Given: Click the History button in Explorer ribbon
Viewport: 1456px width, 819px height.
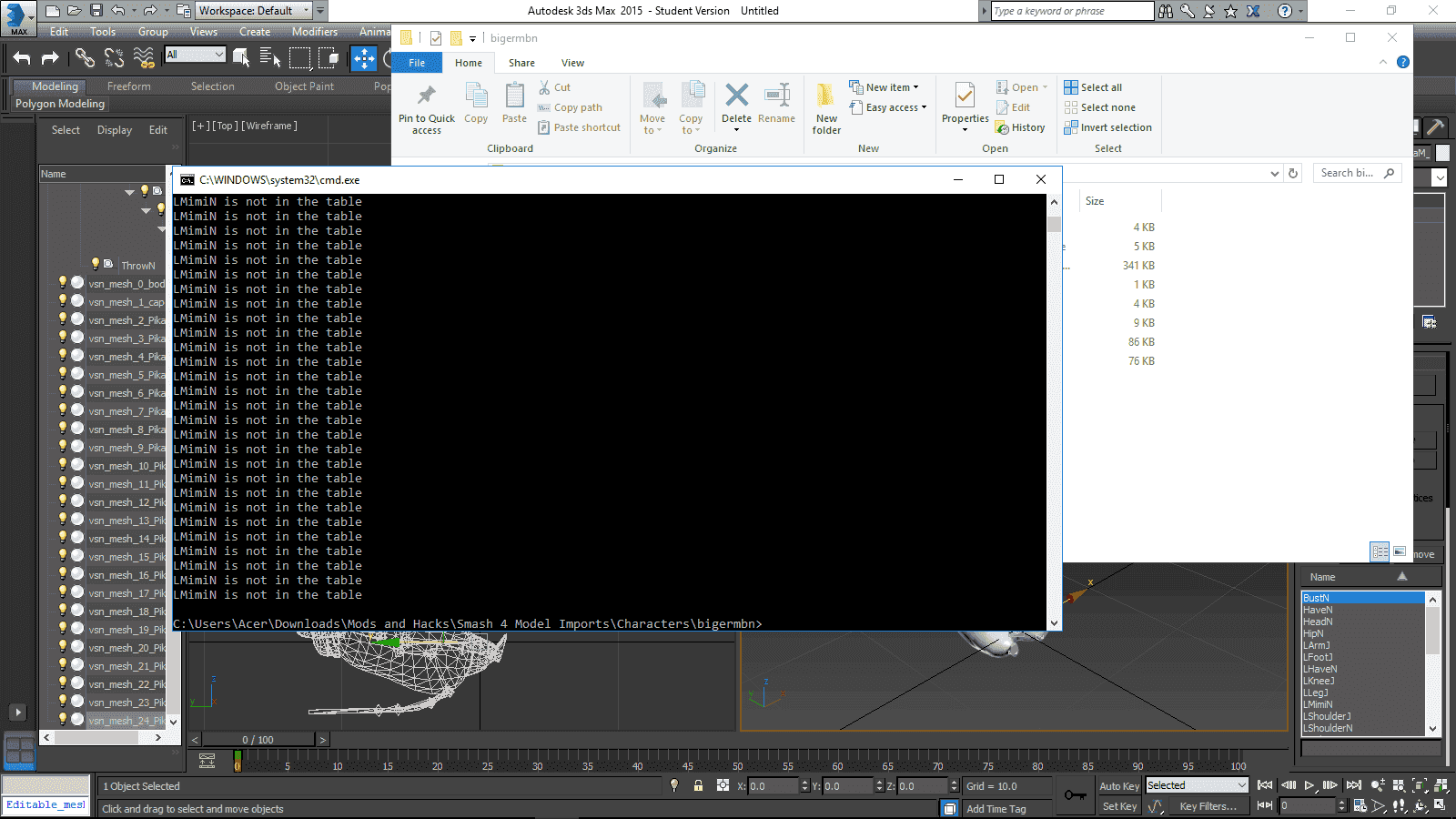Looking at the screenshot, I should pos(1020,127).
